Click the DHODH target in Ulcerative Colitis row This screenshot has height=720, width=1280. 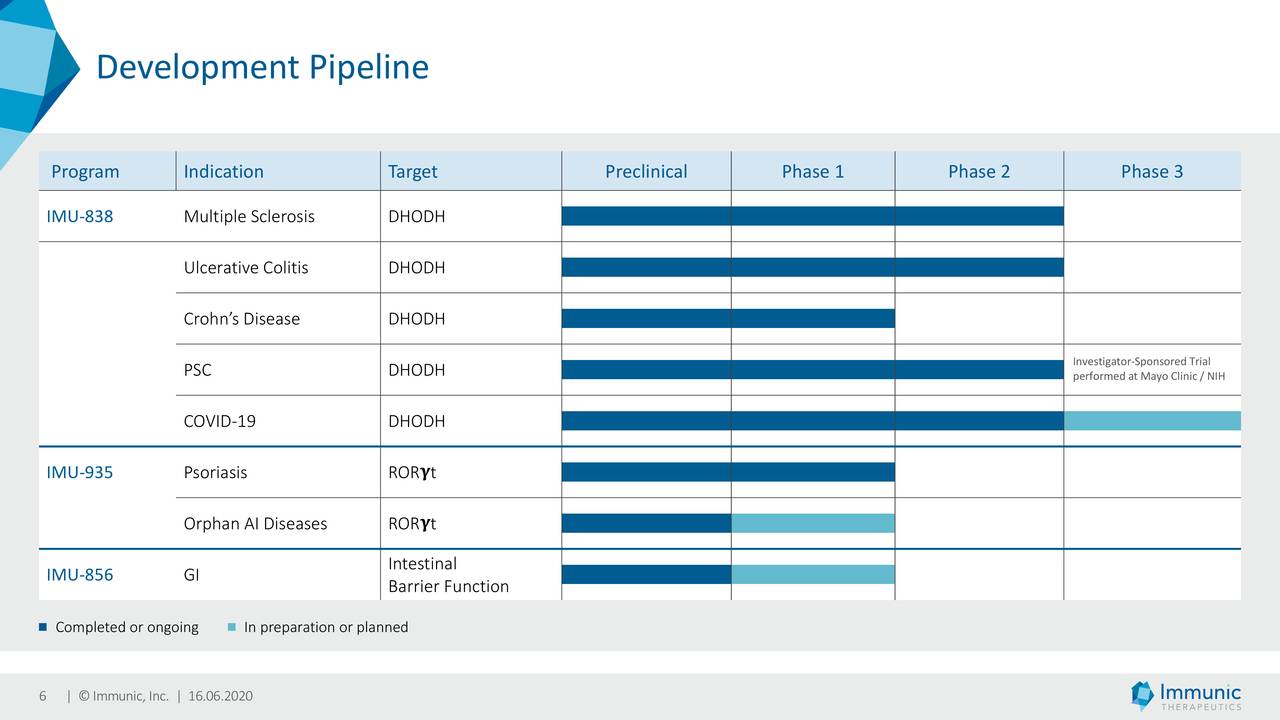(416, 267)
